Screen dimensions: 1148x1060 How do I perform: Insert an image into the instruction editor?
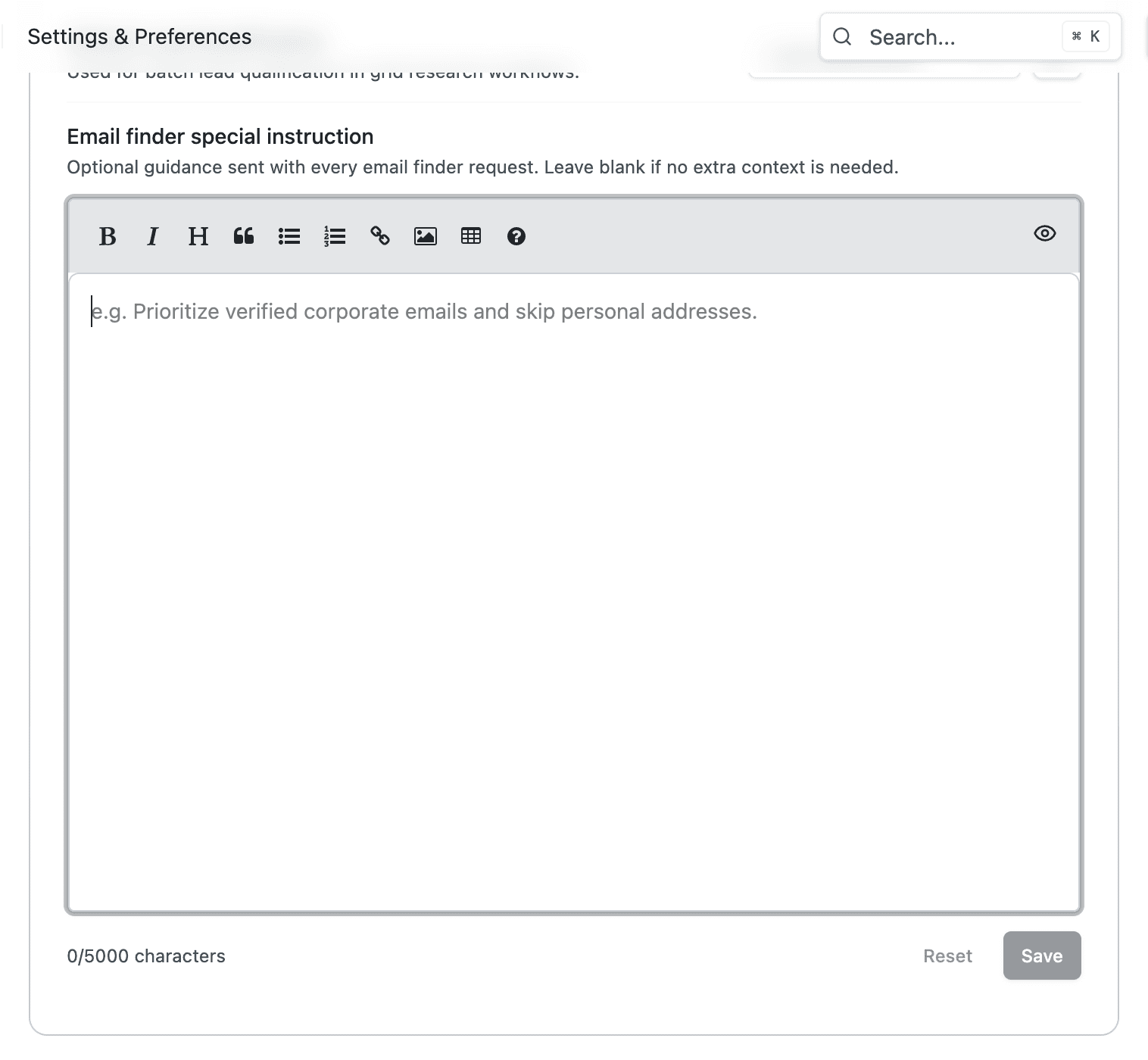(x=425, y=236)
